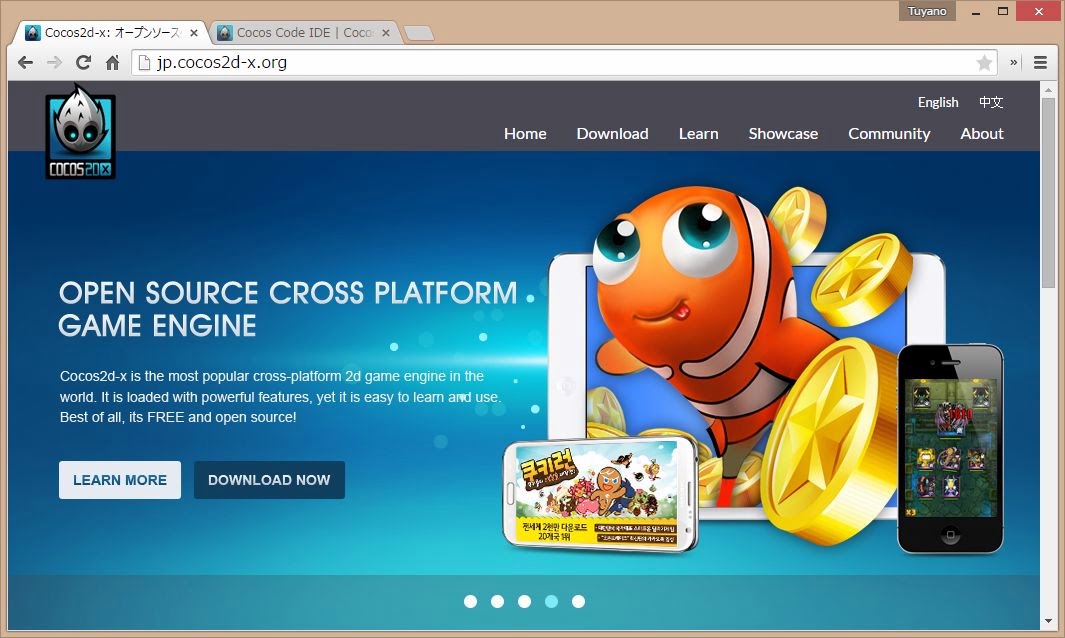1065x638 pixels.
Task: Click the browser back arrow
Action: point(26,63)
